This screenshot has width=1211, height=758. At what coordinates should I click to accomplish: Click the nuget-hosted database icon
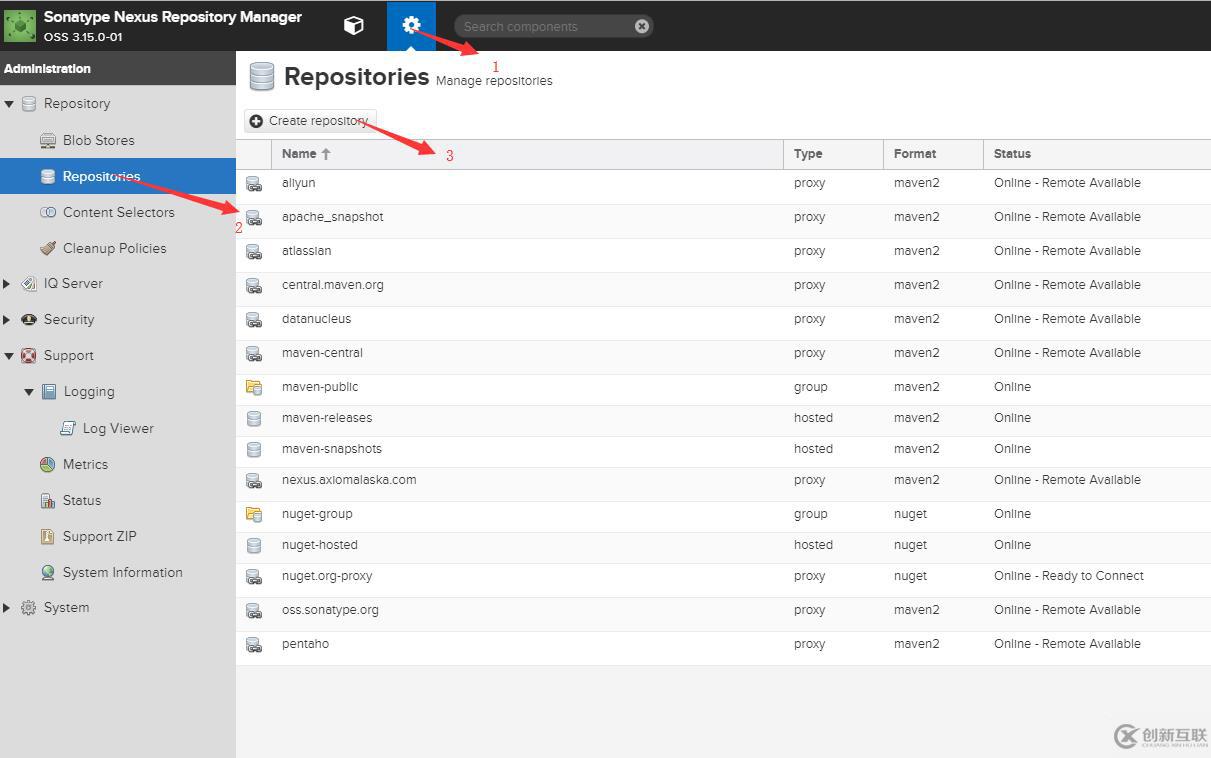[254, 546]
